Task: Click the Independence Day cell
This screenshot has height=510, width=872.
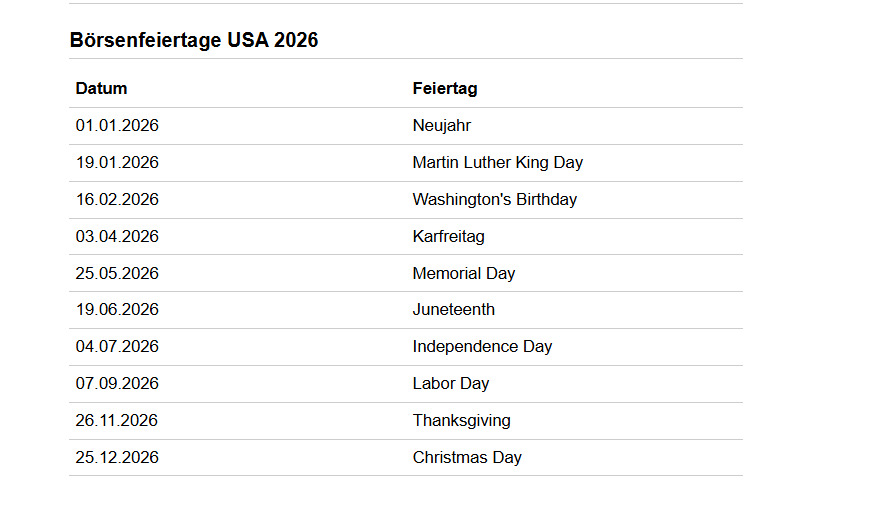Action: 482,346
